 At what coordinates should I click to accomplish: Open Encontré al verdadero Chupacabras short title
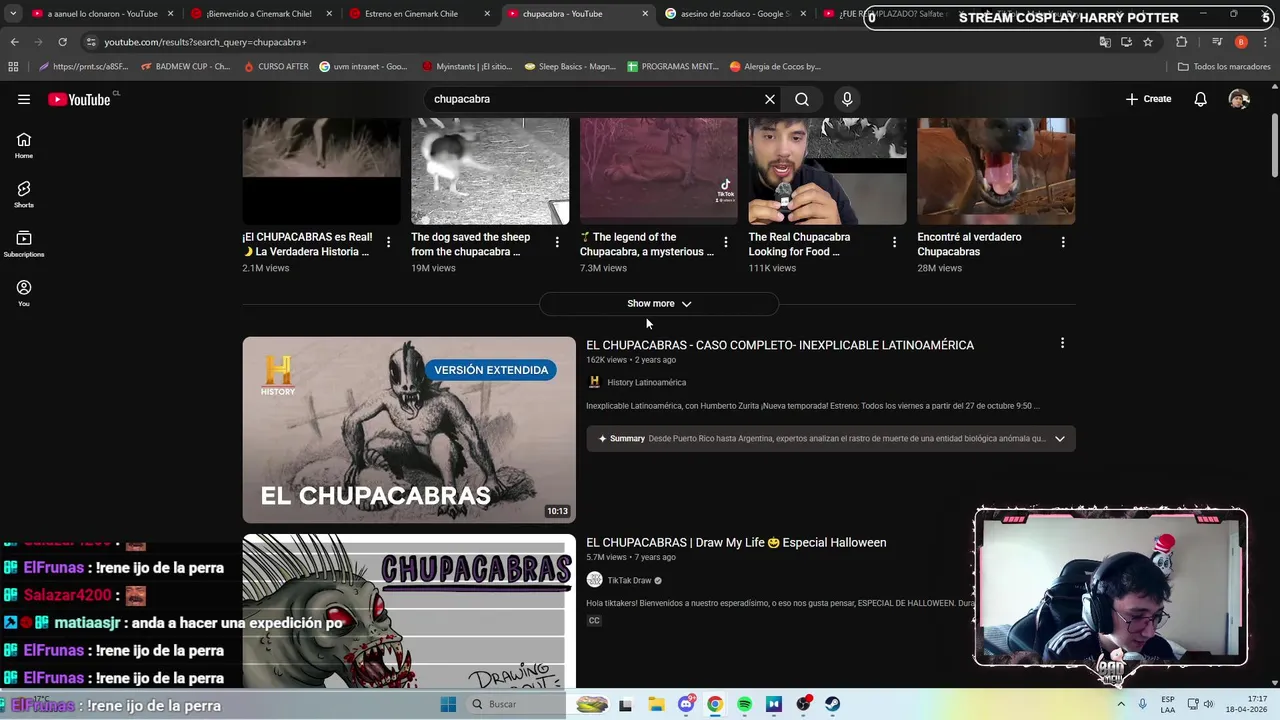[969, 244]
